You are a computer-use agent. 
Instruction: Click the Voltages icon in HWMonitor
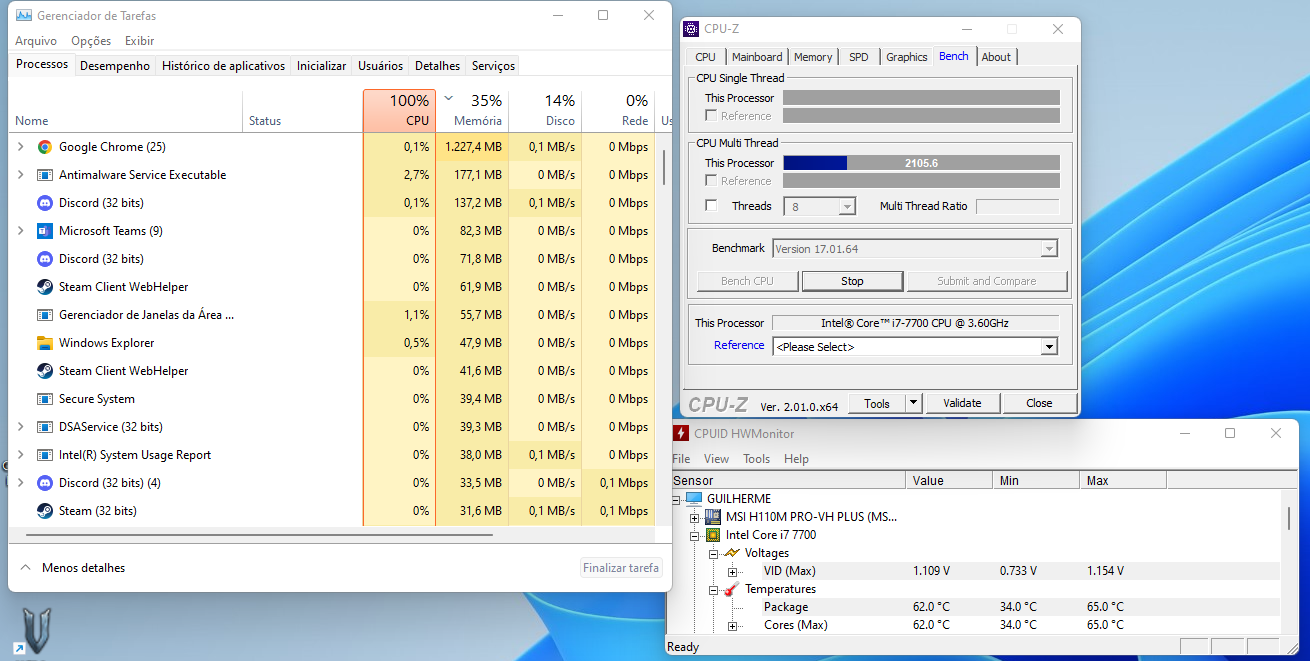tap(731, 553)
